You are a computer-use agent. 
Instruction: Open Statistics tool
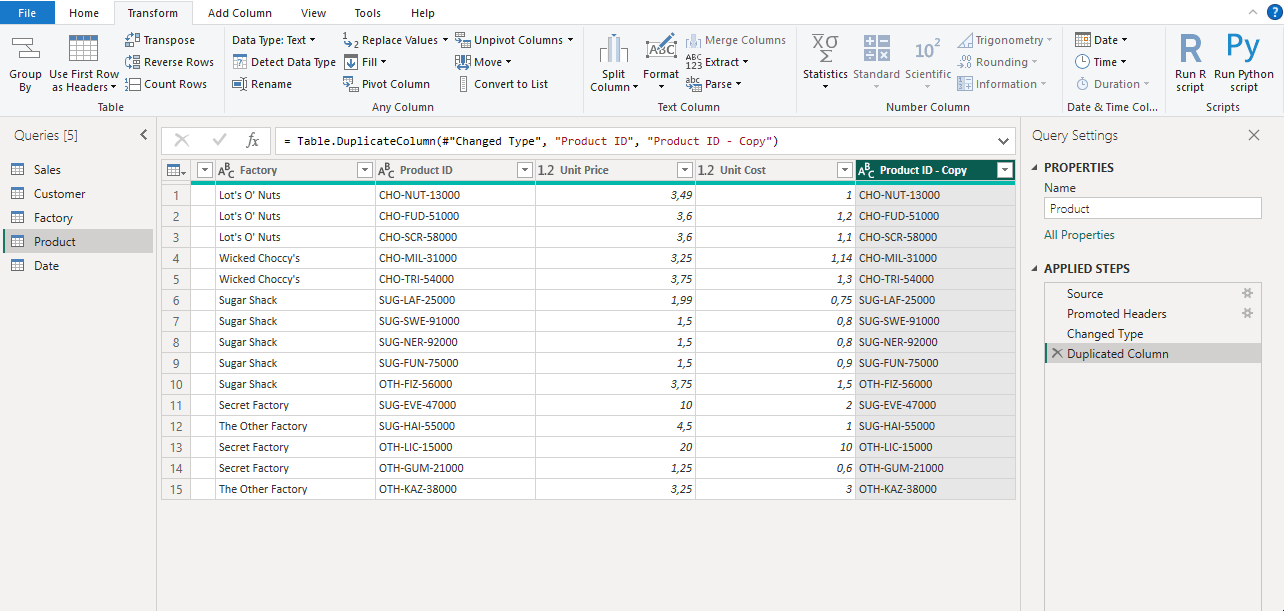coord(825,60)
